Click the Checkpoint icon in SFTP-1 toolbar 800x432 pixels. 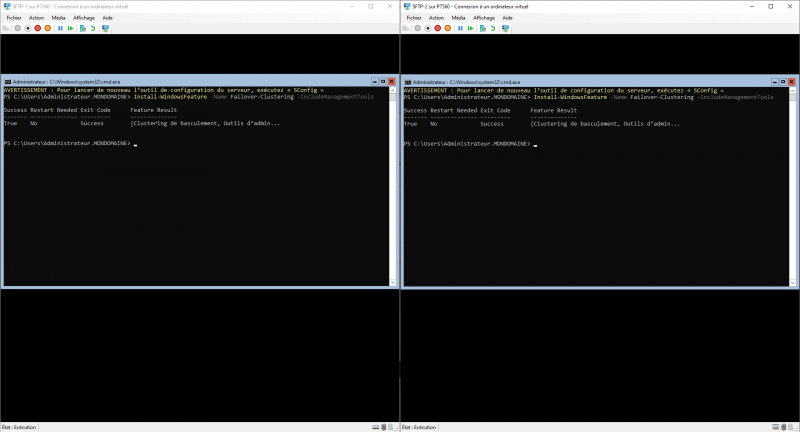(x=82, y=28)
